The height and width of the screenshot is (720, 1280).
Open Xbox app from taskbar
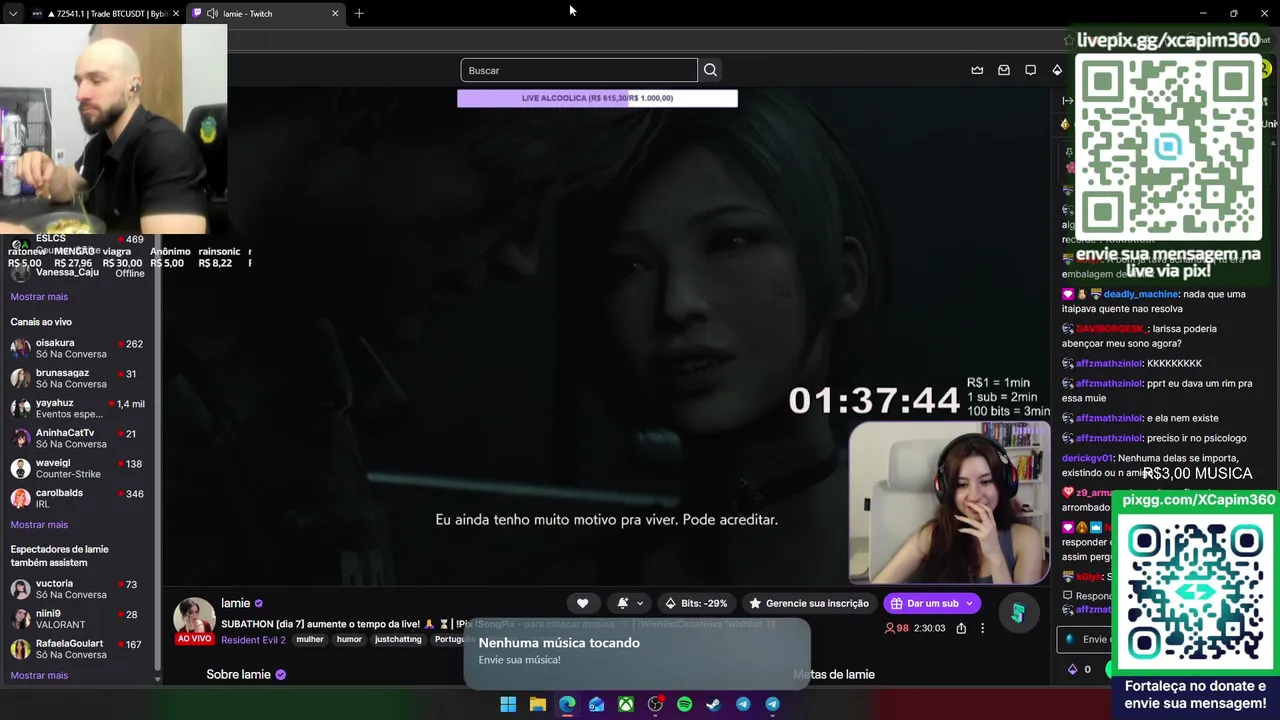pos(625,704)
